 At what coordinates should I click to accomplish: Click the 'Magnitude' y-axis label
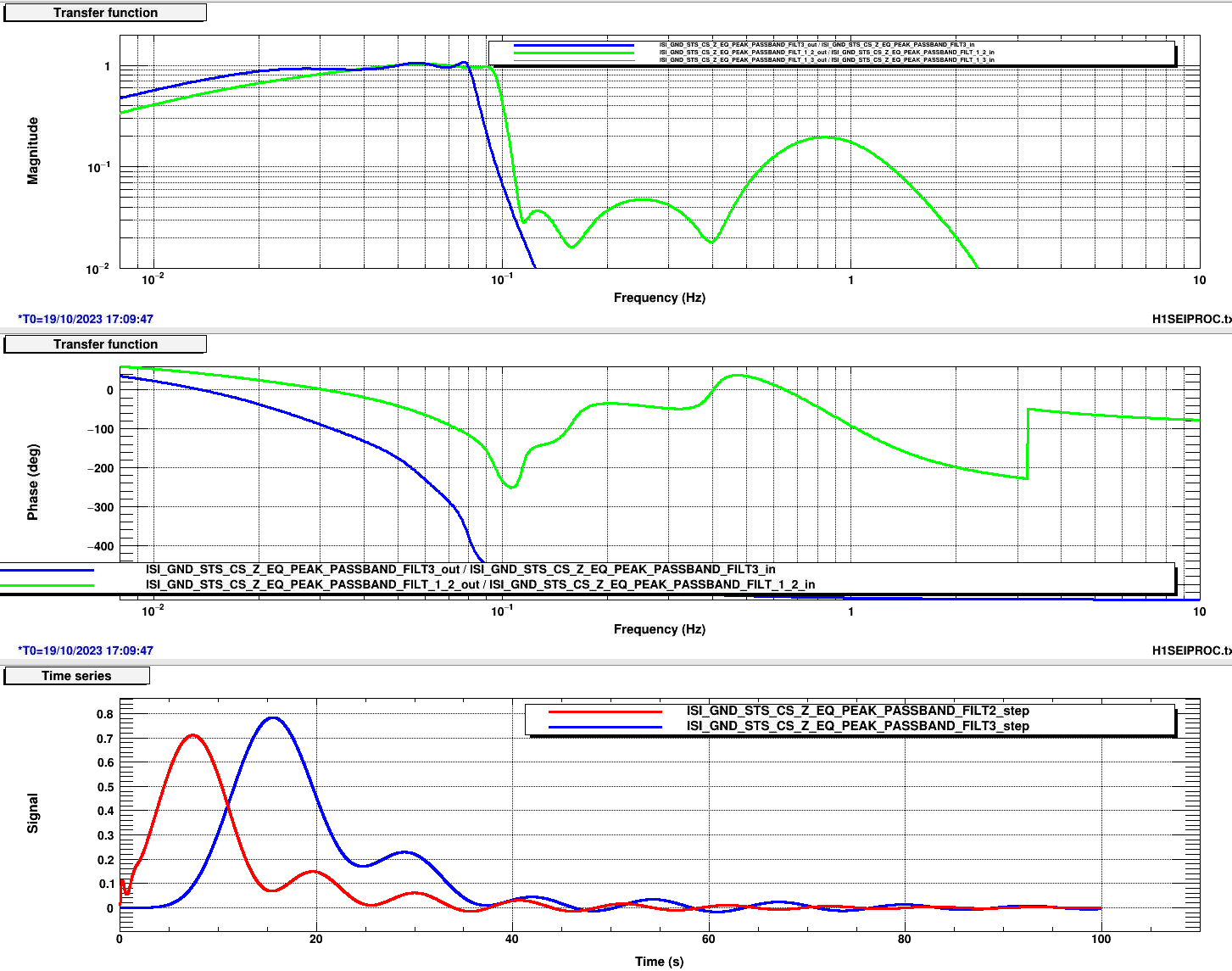click(33, 151)
